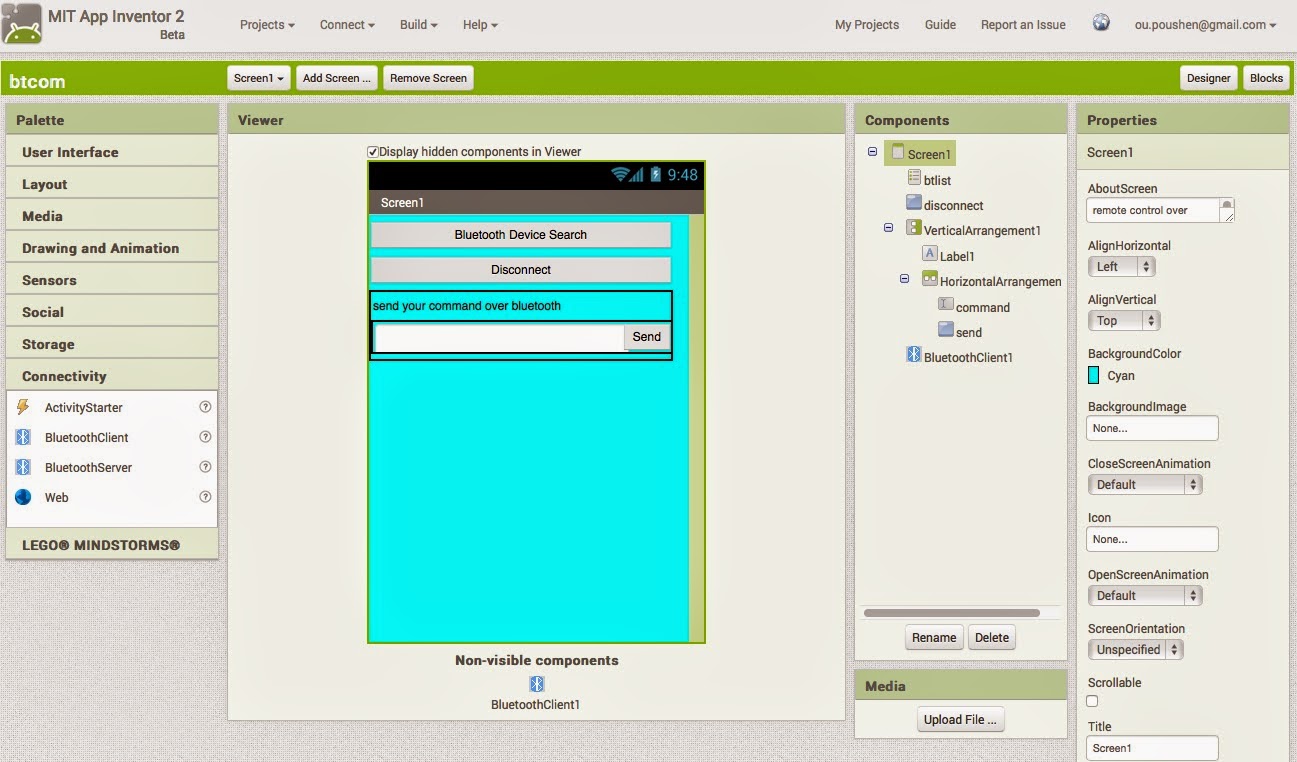Click the send button icon in tree
The image size is (1297, 762).
click(x=945, y=329)
